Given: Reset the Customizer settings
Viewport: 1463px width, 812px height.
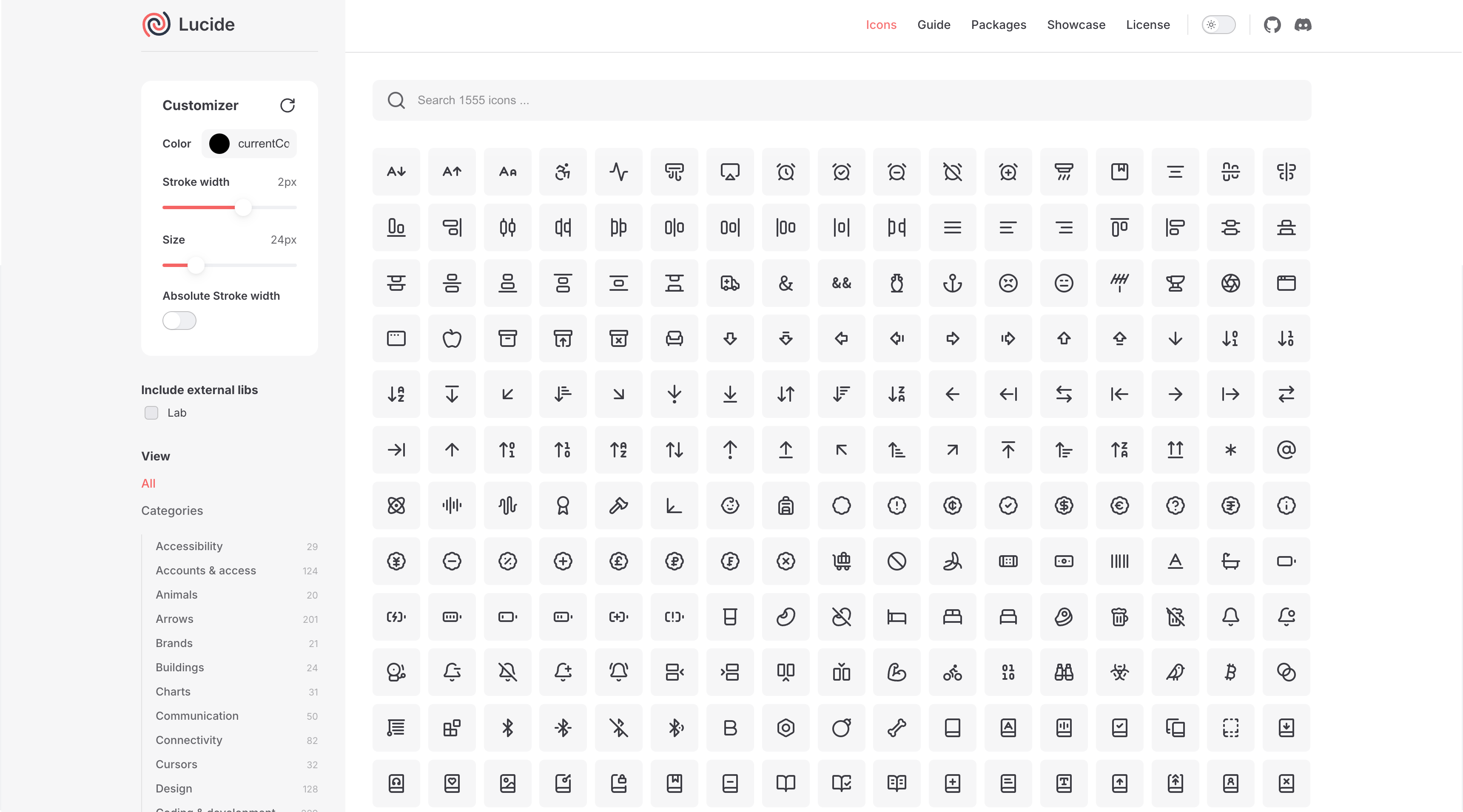Looking at the screenshot, I should point(287,105).
